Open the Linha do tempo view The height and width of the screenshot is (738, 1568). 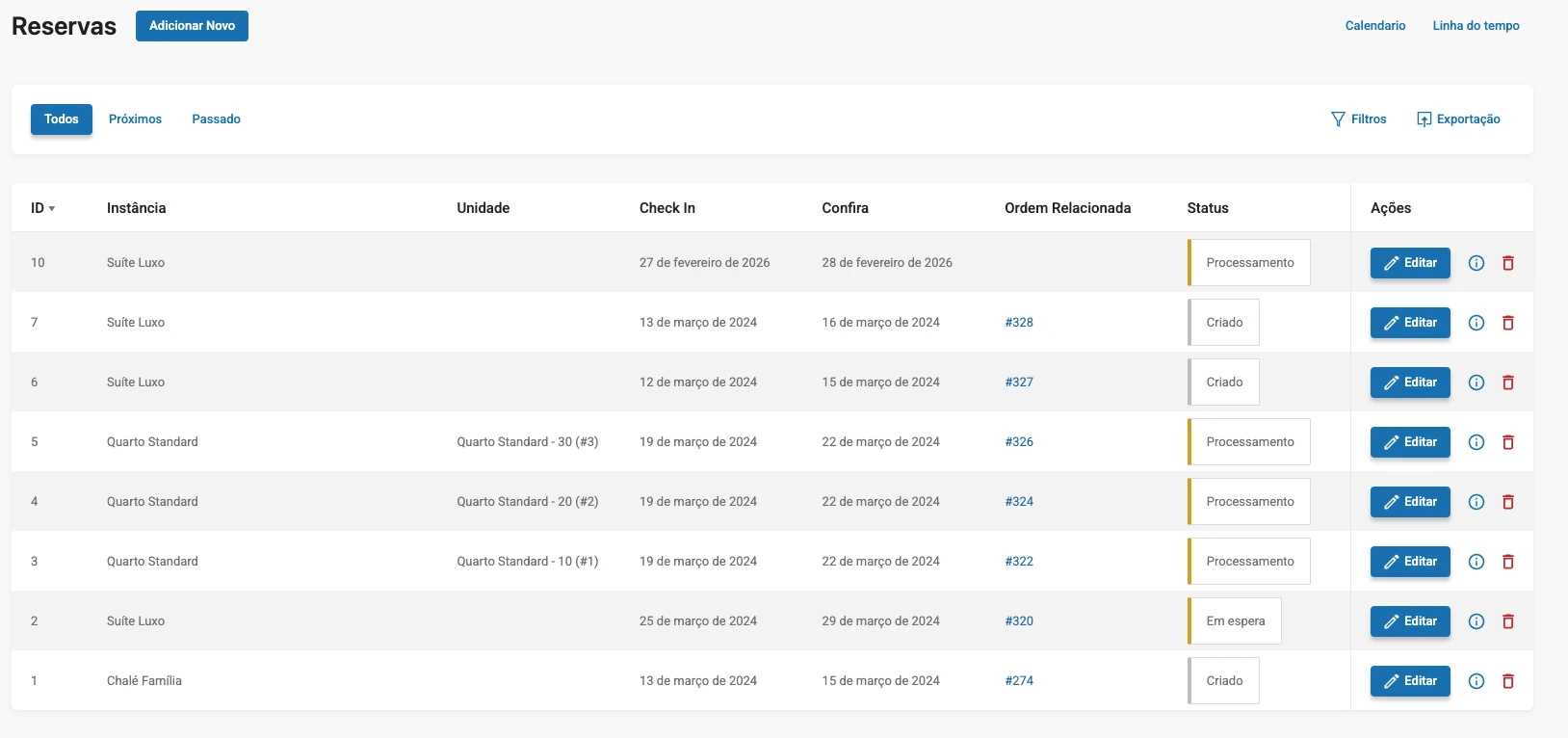point(1476,26)
